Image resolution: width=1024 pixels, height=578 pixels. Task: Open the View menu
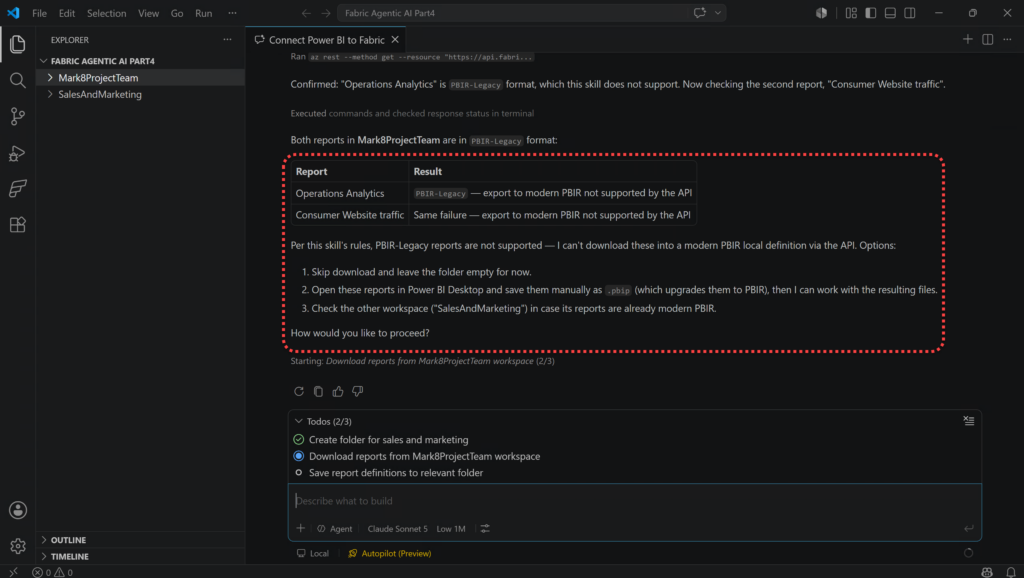[x=148, y=13]
